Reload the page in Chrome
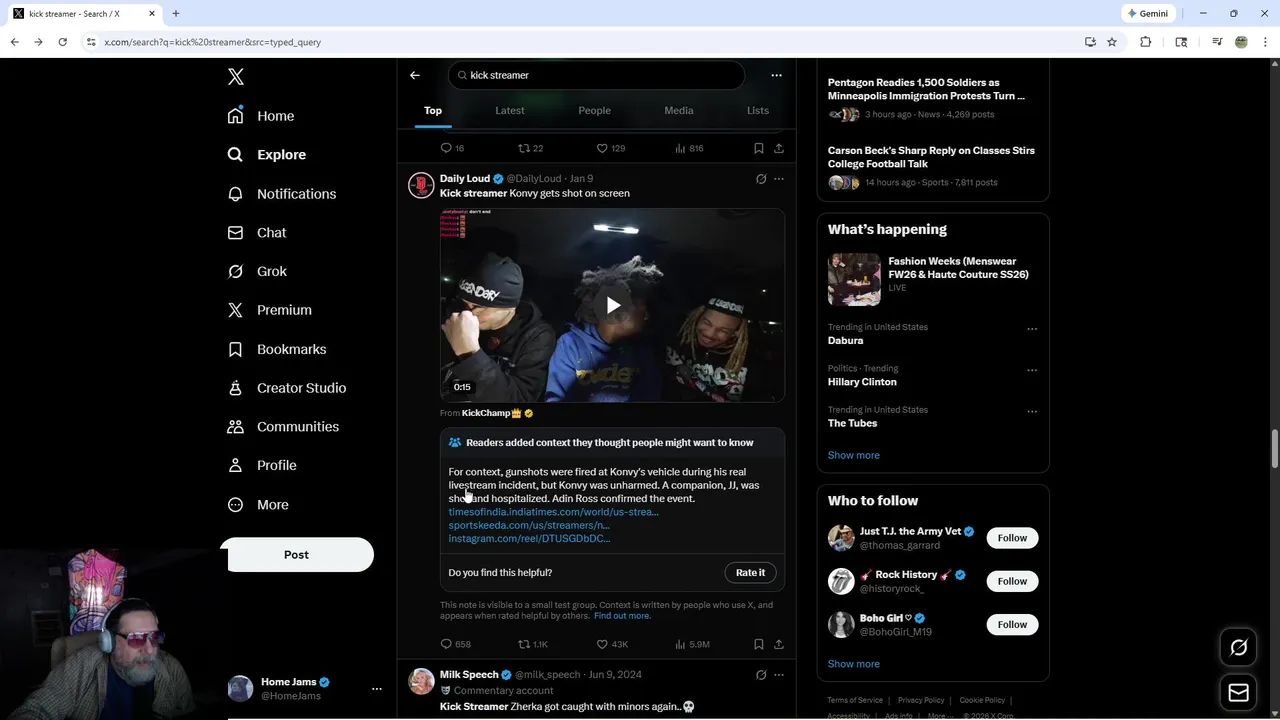The height and width of the screenshot is (720, 1280). [62, 42]
